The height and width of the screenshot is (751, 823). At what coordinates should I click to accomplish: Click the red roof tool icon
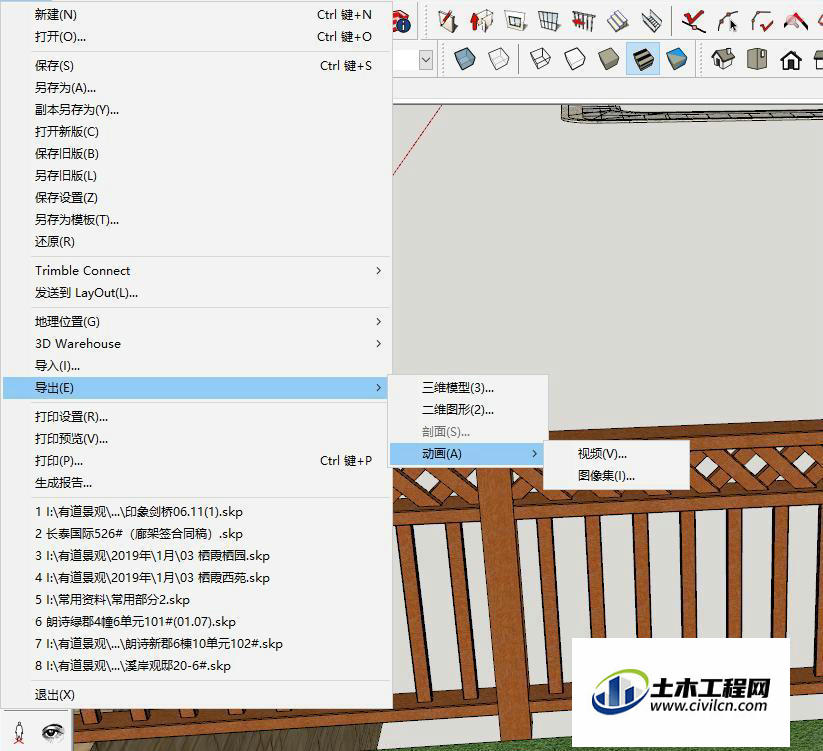tap(796, 21)
